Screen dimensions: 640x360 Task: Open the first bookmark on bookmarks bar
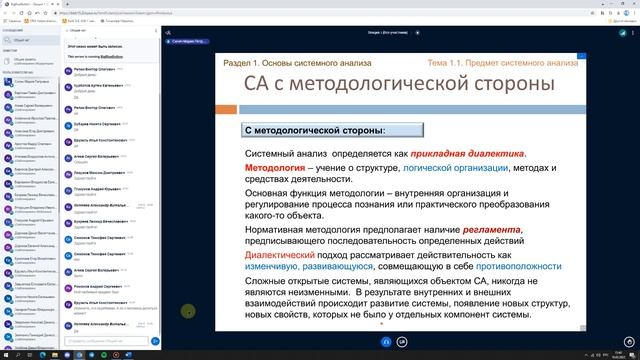point(12,21)
